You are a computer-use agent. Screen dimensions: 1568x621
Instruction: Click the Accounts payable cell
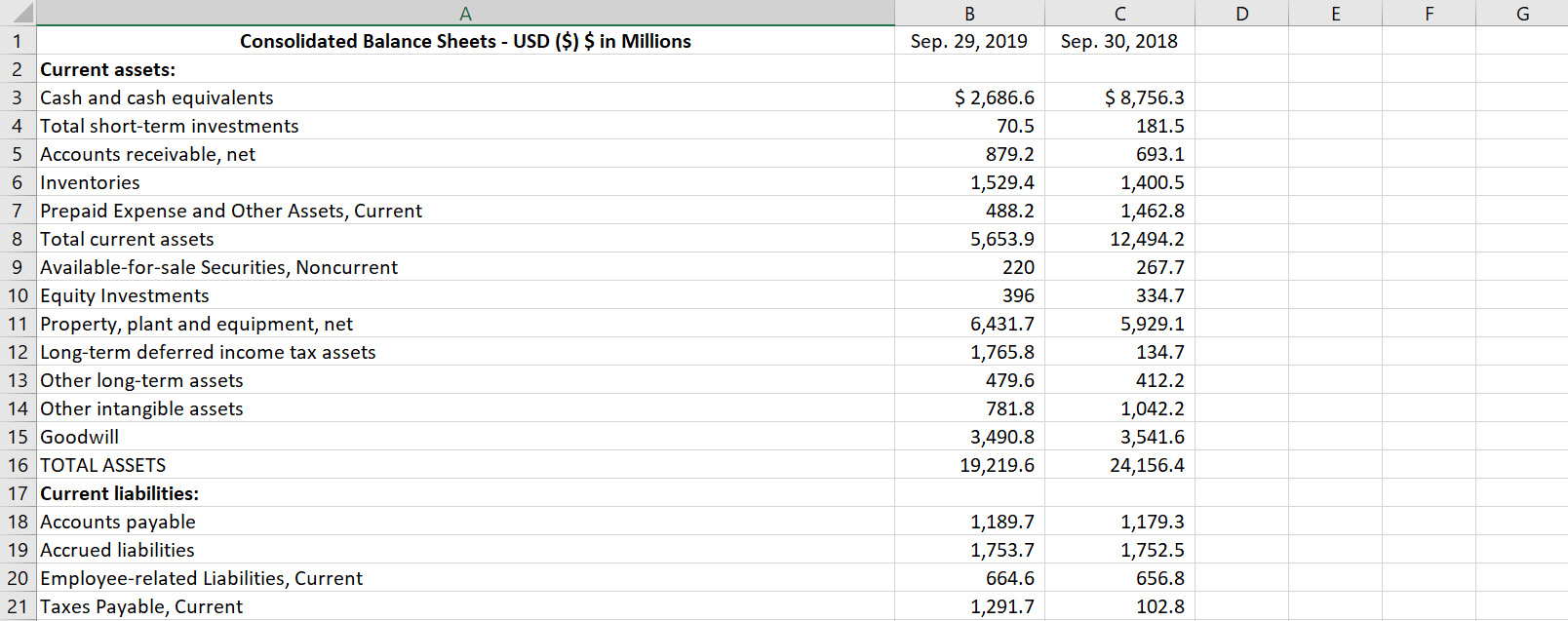click(466, 522)
